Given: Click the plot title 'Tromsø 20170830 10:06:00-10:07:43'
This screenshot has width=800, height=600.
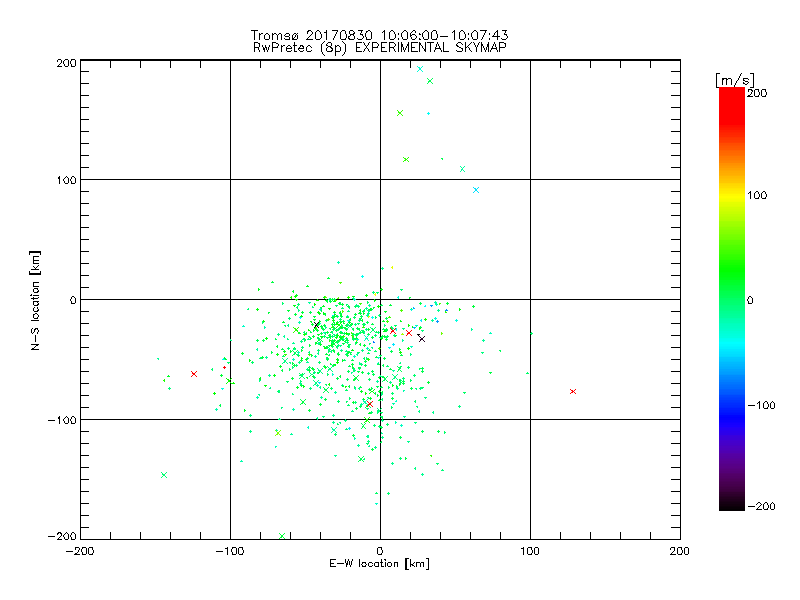Looking at the screenshot, I should [x=379, y=35].
